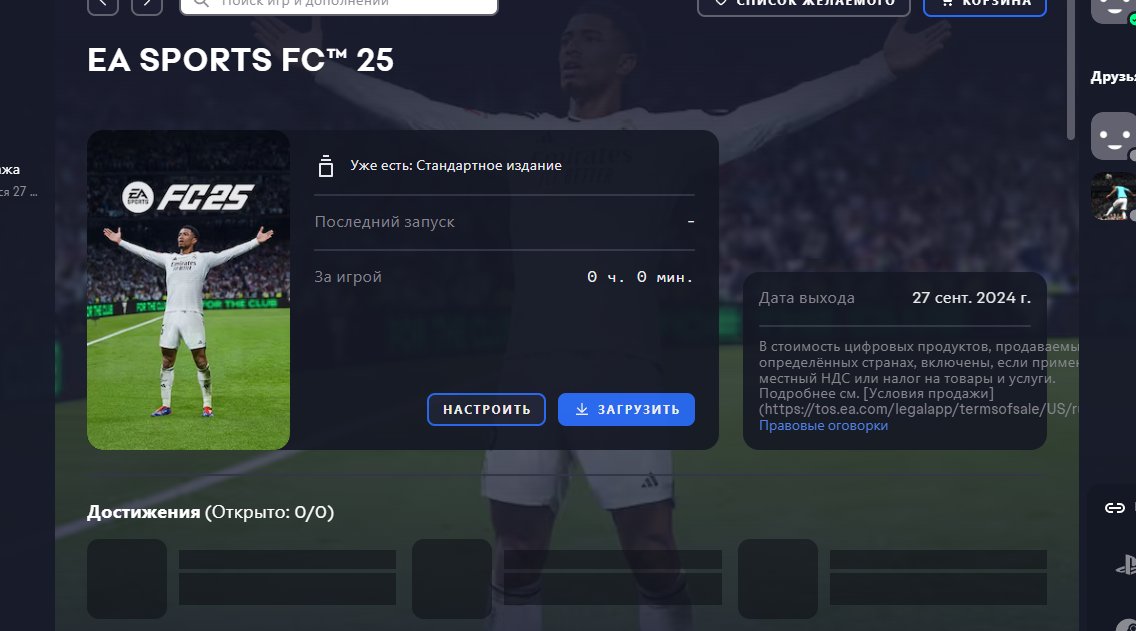This screenshot has width=1136, height=631.
Task: Click the chain-link account connection icon
Action: [x=1114, y=508]
